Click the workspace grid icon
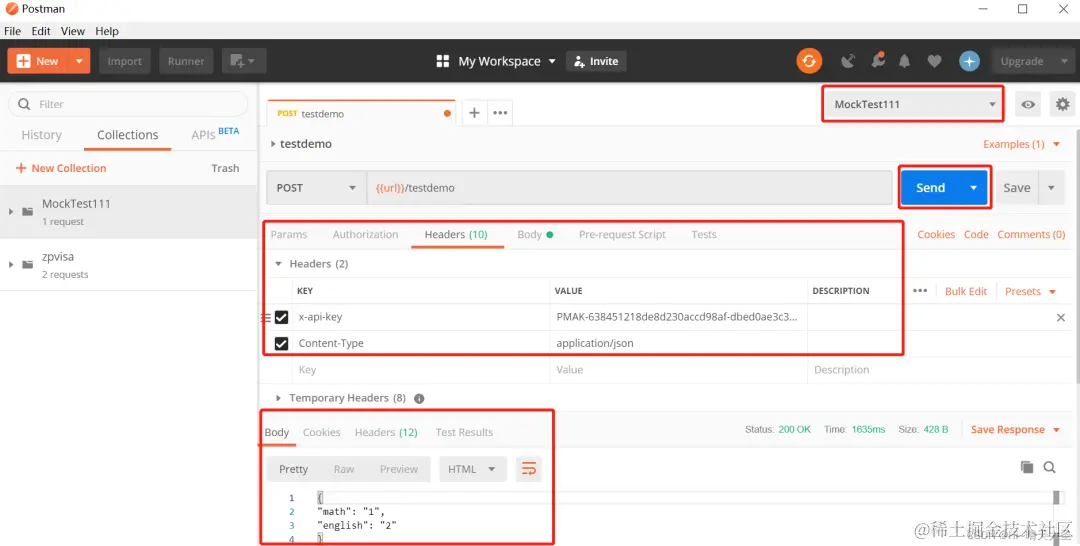The image size is (1080, 546). [x=443, y=61]
